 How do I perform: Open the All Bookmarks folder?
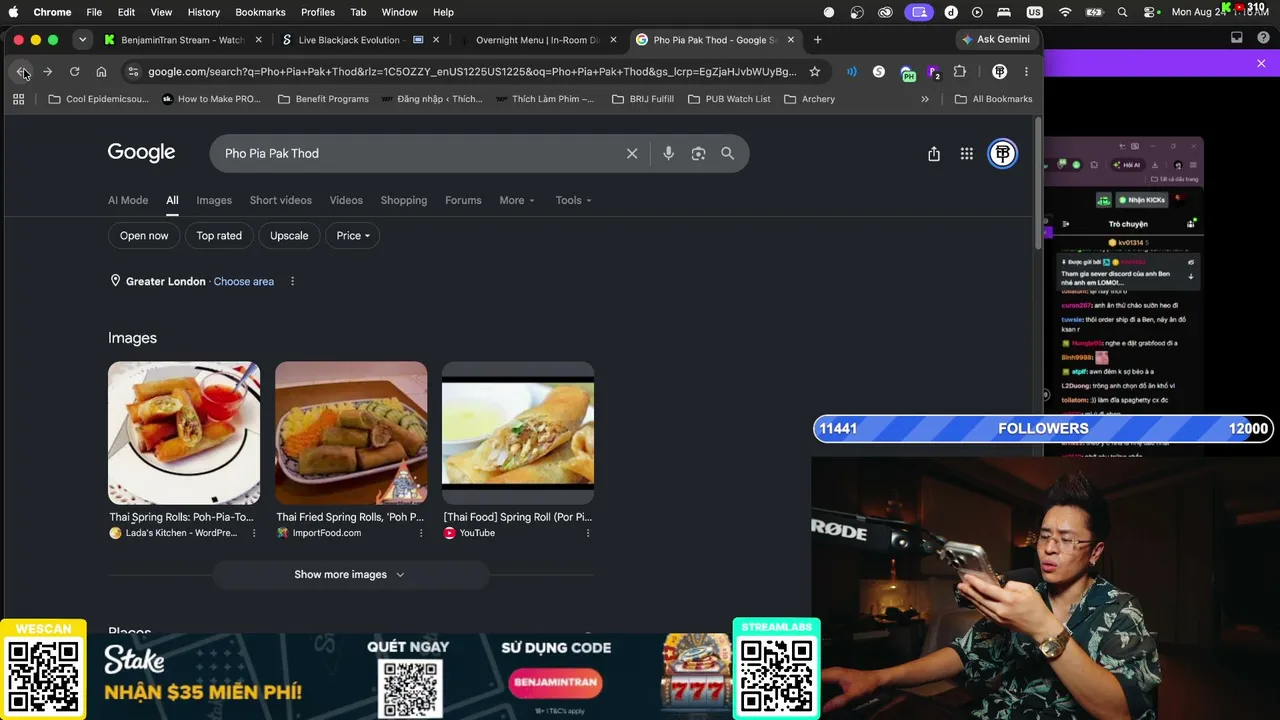(x=993, y=99)
